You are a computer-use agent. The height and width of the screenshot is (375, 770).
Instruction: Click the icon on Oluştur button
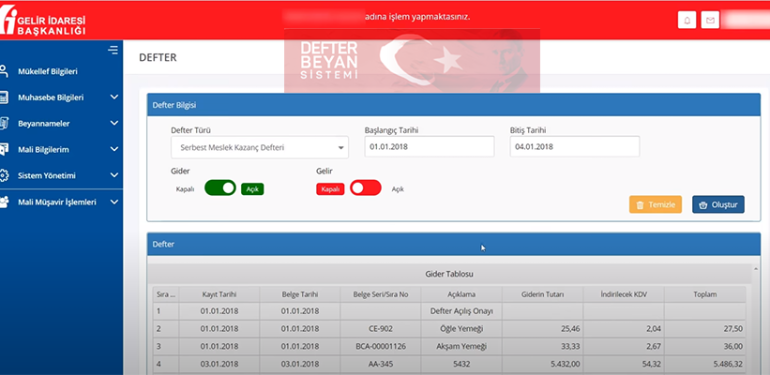tap(703, 205)
